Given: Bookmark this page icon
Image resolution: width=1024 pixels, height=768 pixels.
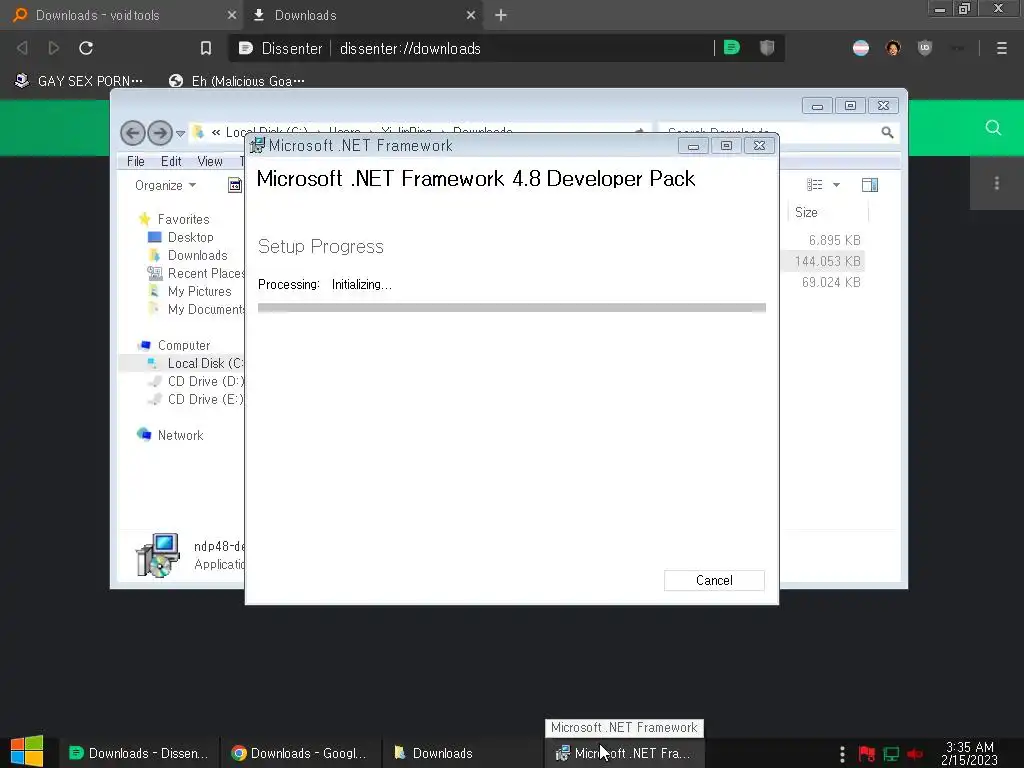Looking at the screenshot, I should pos(206,48).
